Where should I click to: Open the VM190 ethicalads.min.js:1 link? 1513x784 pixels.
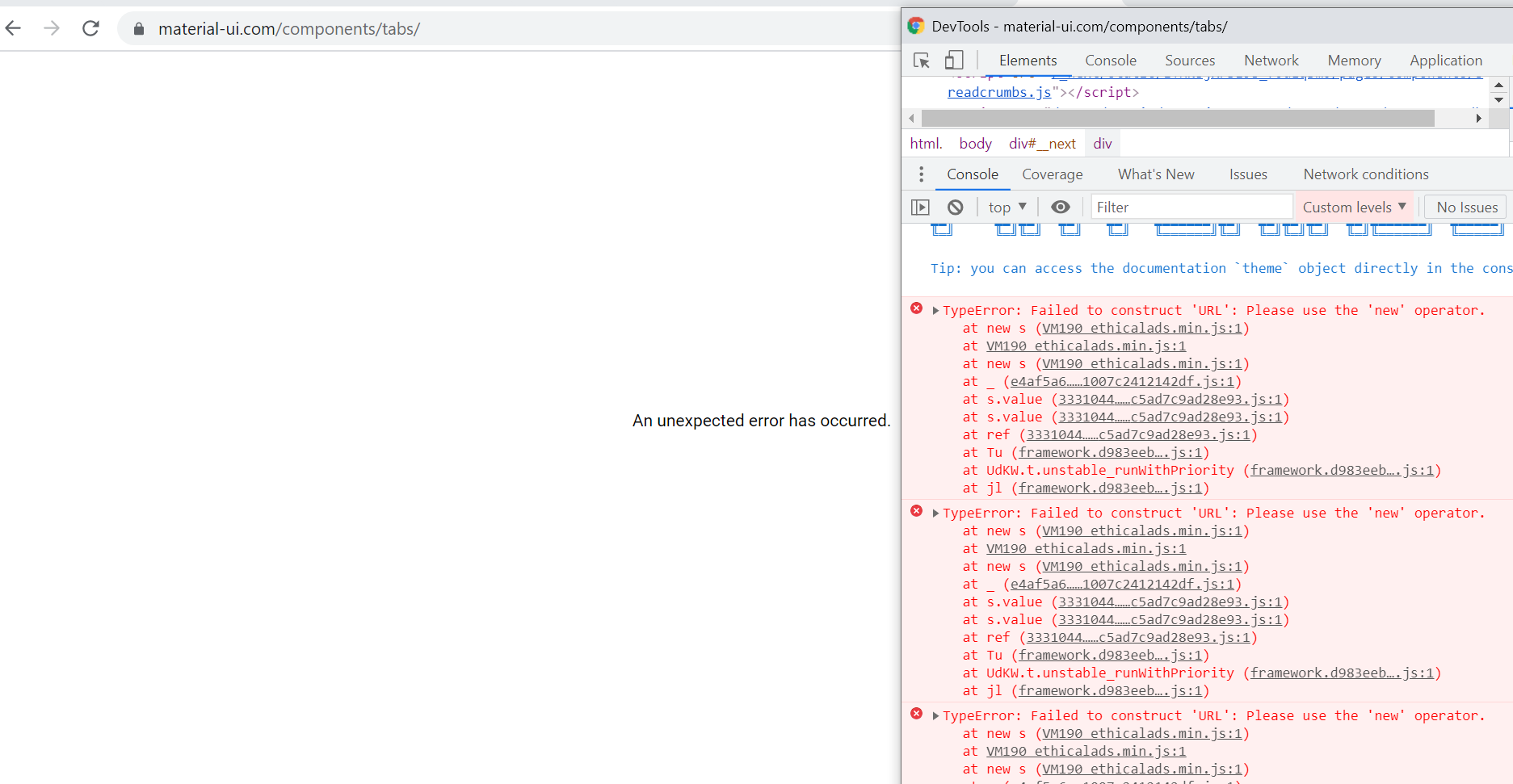[1141, 328]
